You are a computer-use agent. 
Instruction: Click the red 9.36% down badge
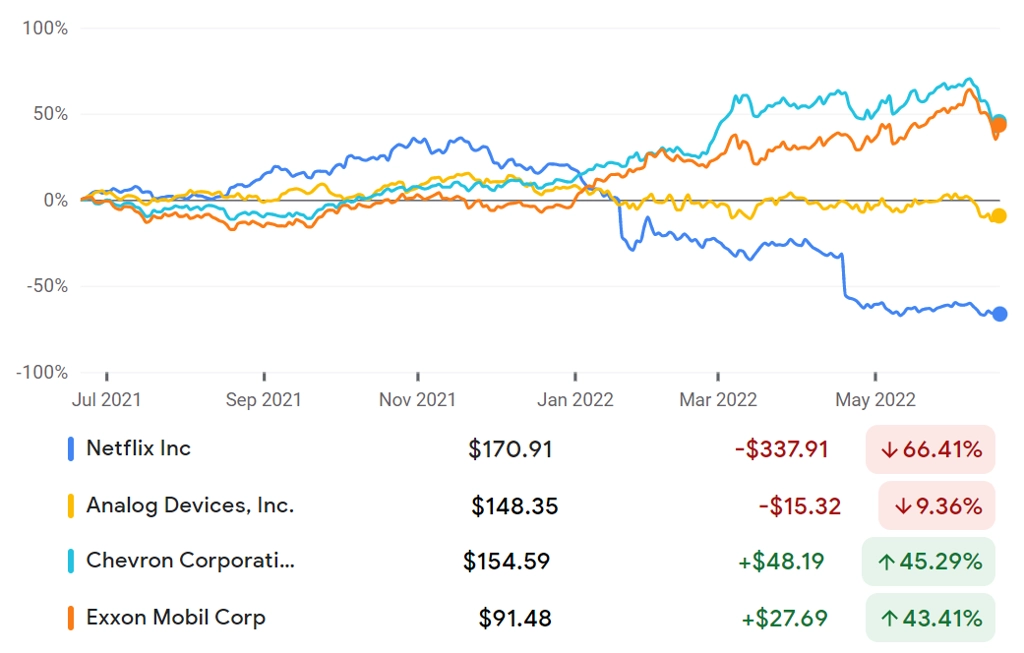tap(937, 506)
